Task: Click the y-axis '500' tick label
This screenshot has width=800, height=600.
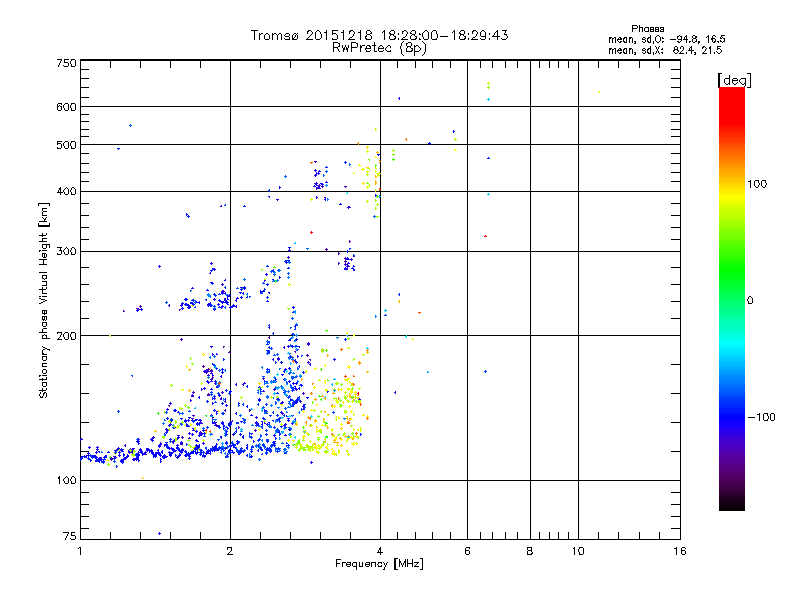Action: 66,145
